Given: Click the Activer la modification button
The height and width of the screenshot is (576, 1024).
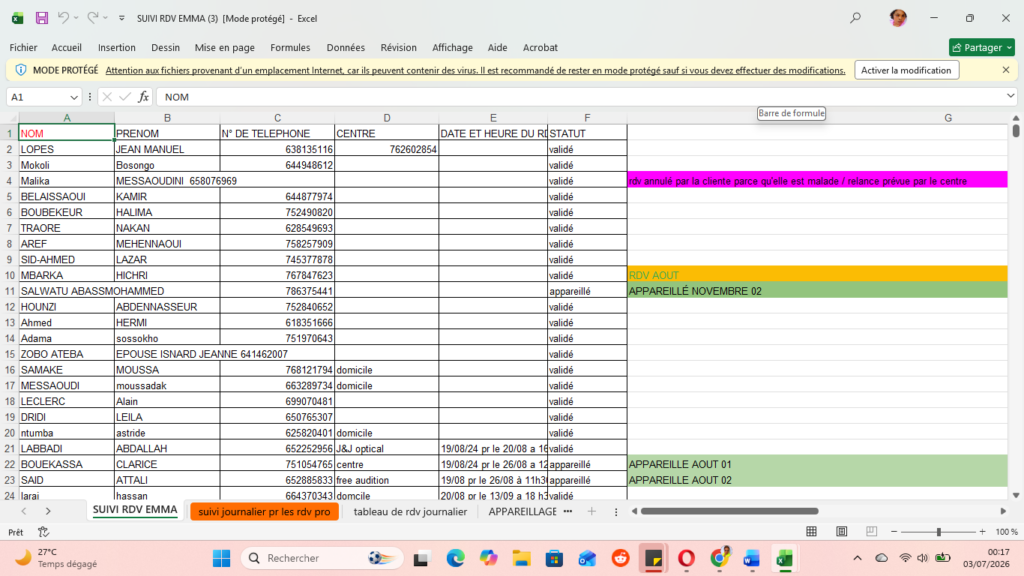Looking at the screenshot, I should pos(906,70).
